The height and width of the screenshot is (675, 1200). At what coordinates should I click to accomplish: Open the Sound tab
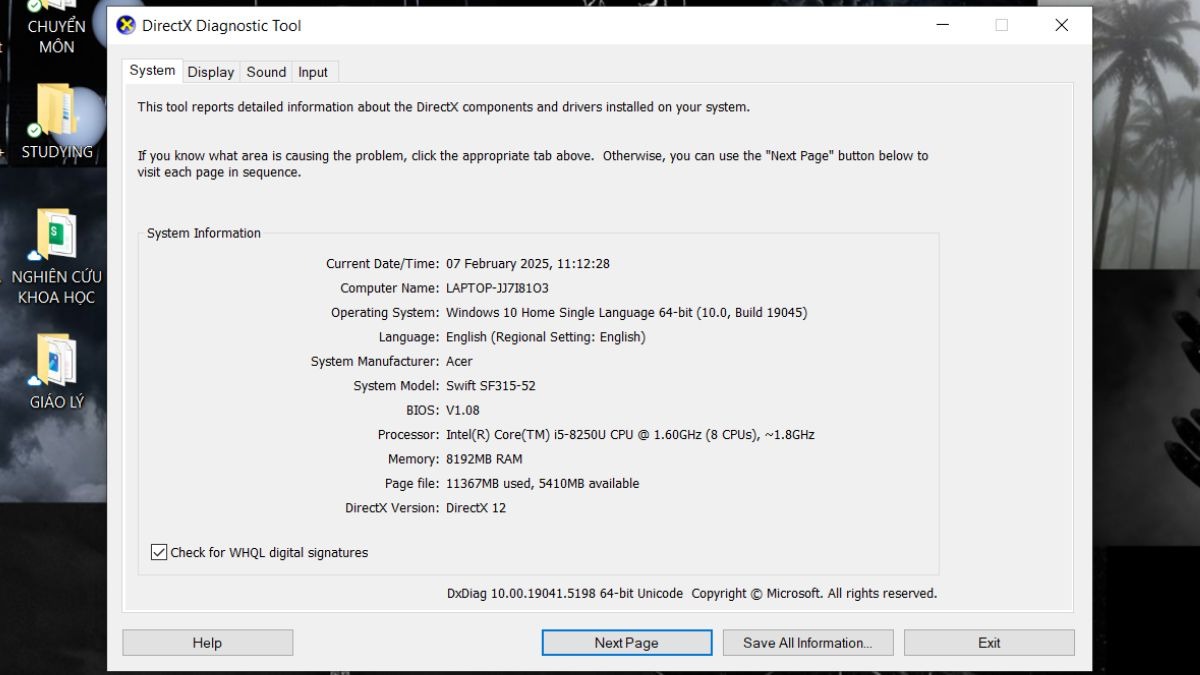pyautogui.click(x=266, y=72)
